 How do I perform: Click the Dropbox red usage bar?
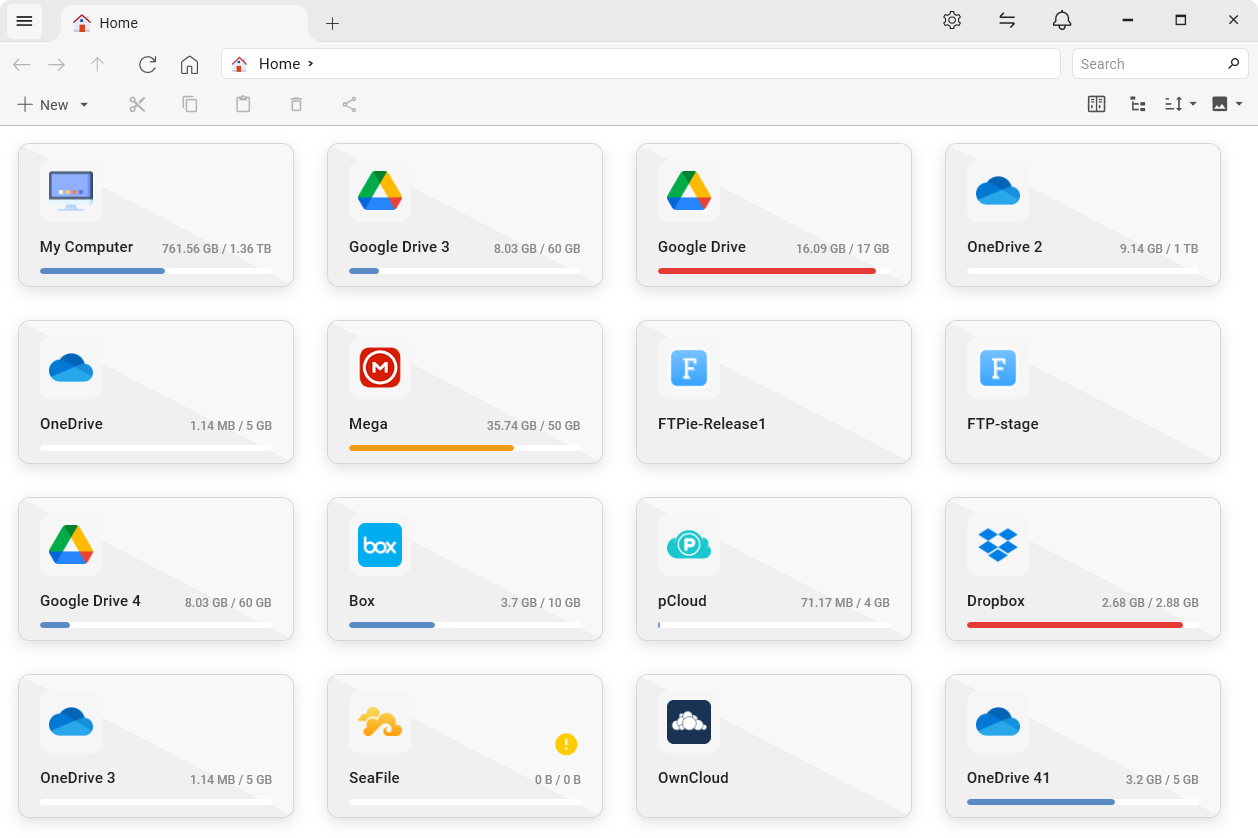tap(1074, 624)
